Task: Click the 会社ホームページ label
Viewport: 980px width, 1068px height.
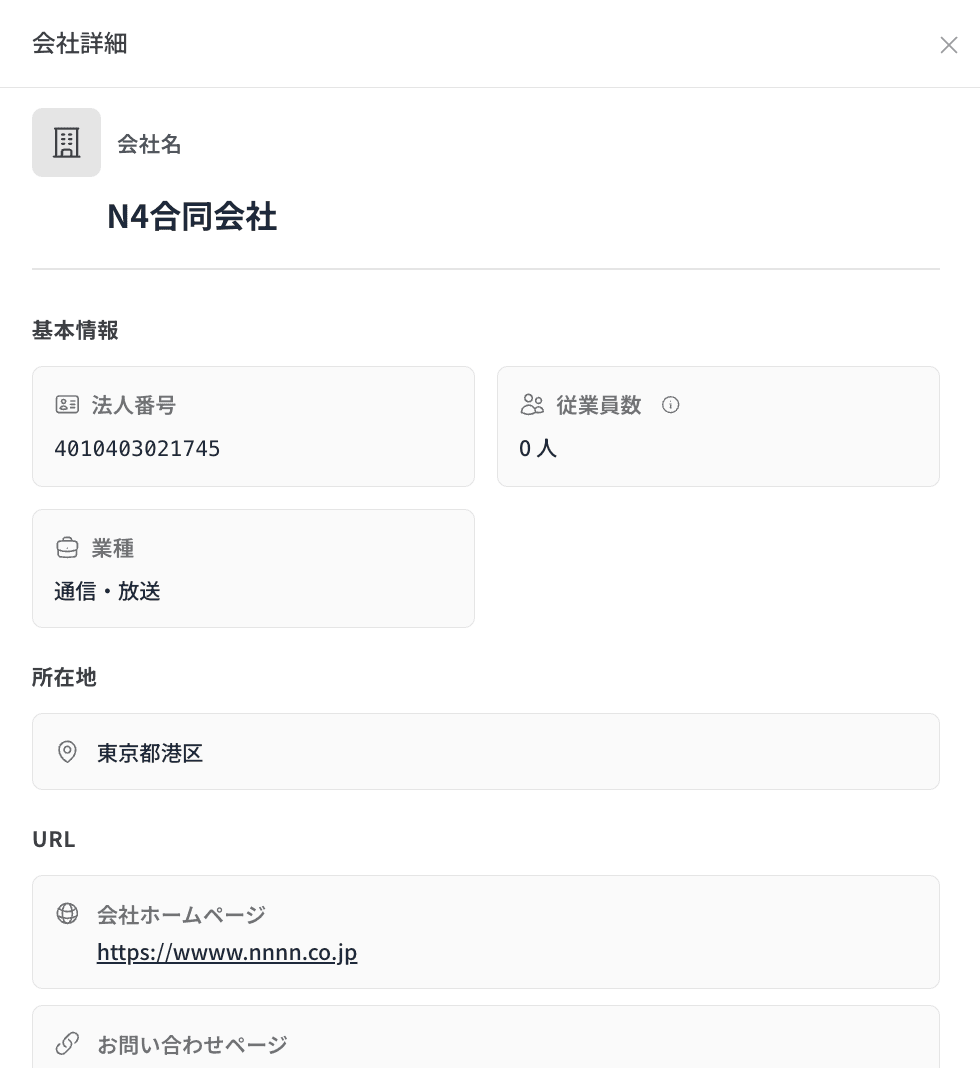Action: pyautogui.click(x=181, y=915)
